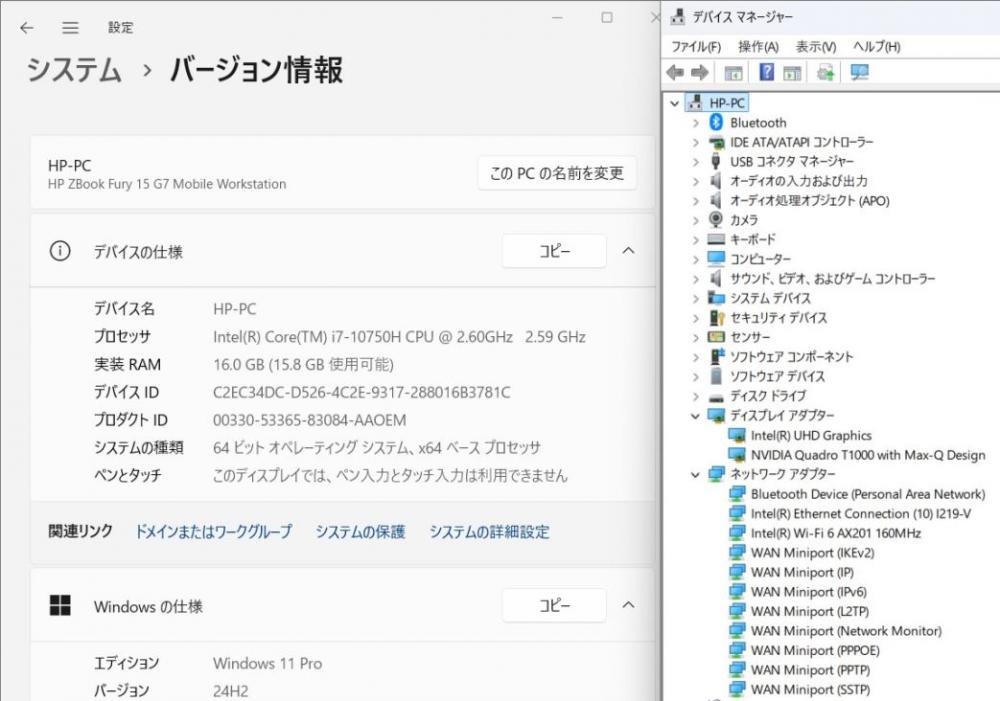Select the ディスク ドライブ icon
Viewport: 1000px width, 701px height.
click(716, 397)
